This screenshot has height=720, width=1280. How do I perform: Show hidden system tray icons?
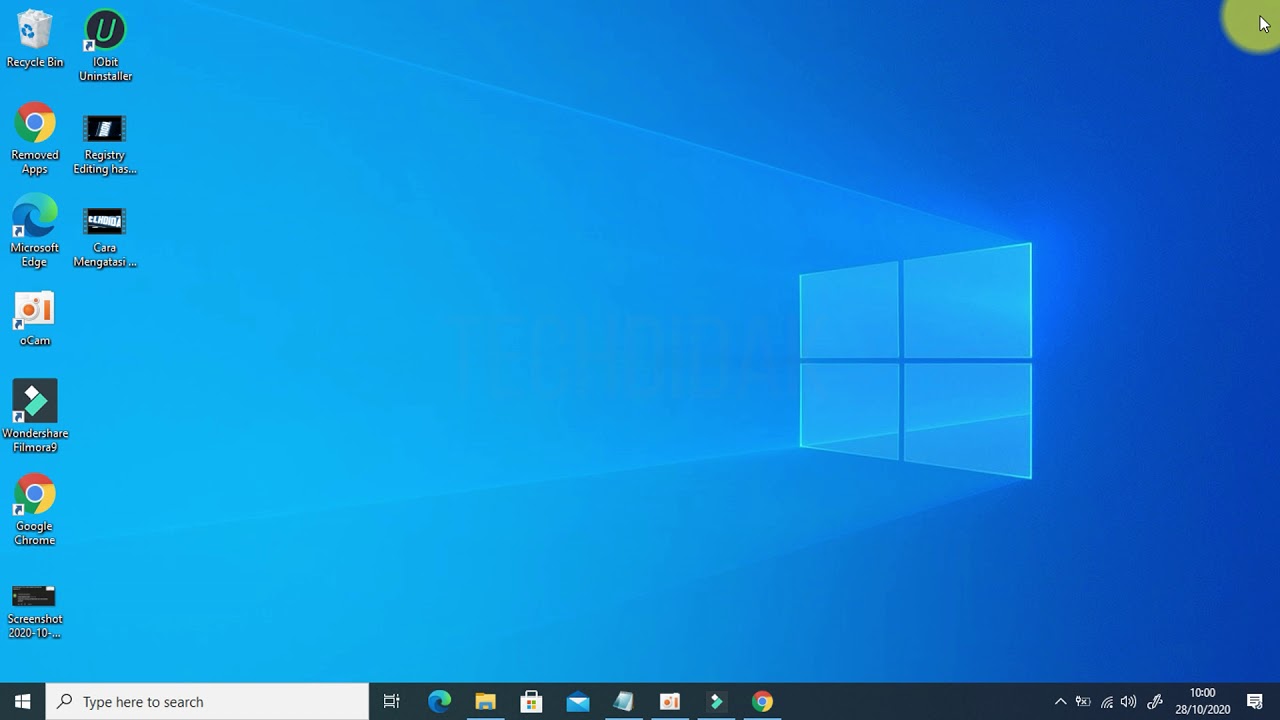tap(1060, 702)
